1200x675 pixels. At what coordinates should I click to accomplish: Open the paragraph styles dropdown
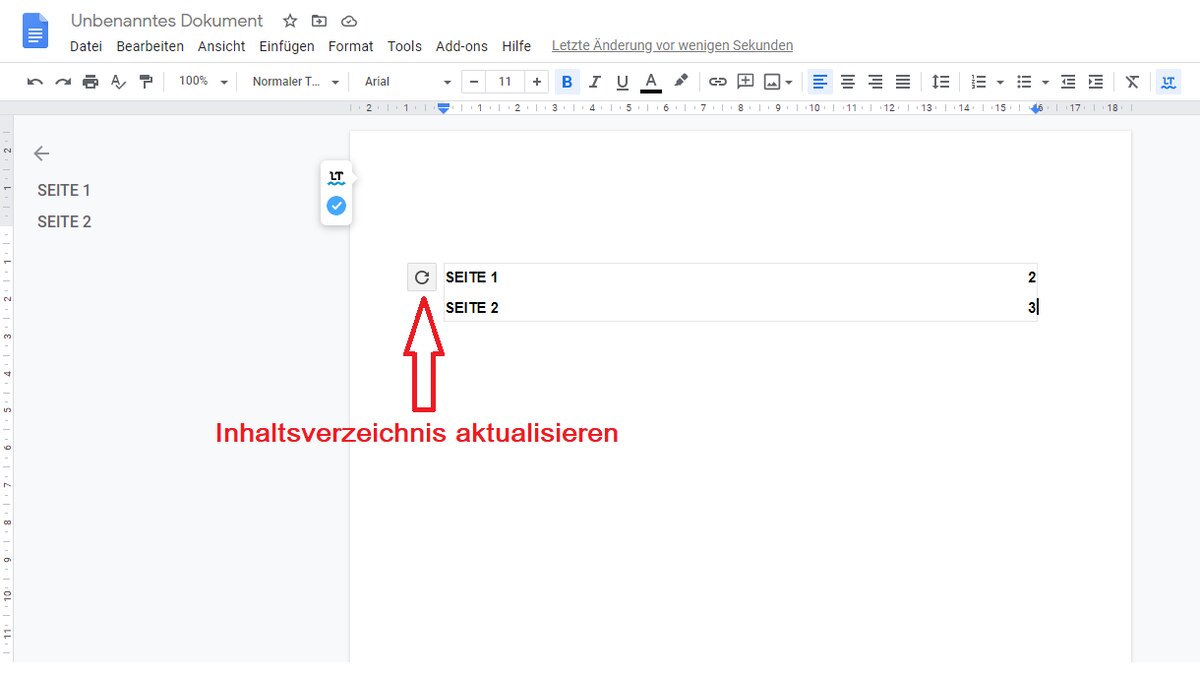[293, 81]
